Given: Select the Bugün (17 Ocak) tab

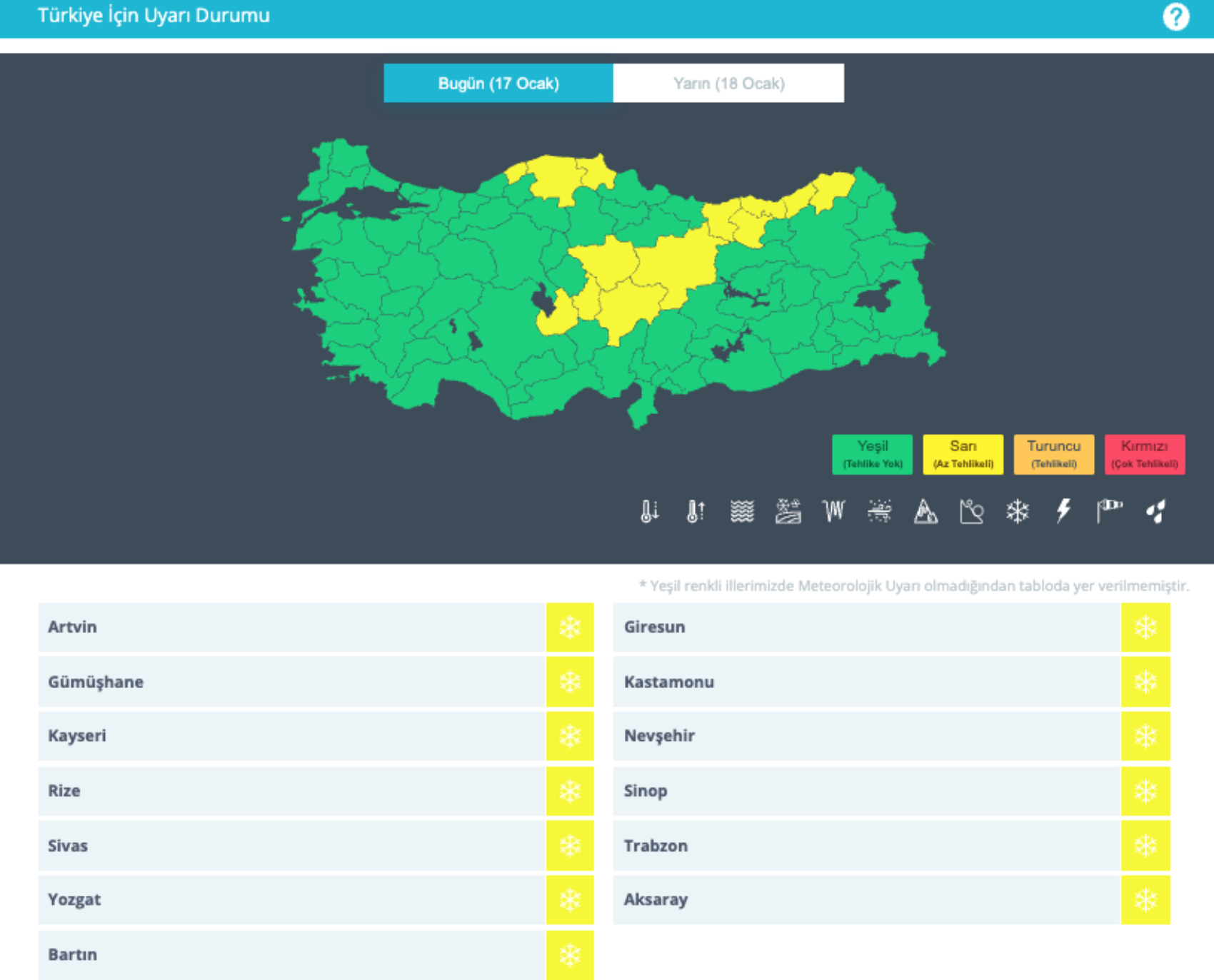Looking at the screenshot, I should [498, 84].
